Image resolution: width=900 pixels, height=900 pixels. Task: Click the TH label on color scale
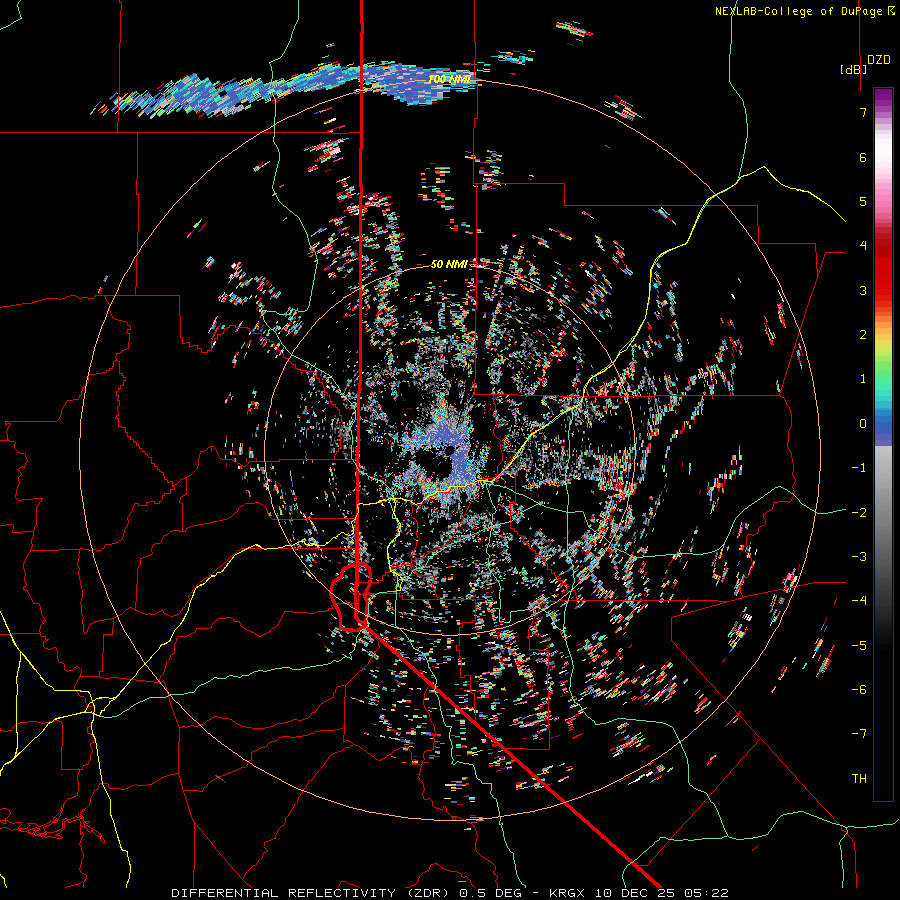[859, 779]
